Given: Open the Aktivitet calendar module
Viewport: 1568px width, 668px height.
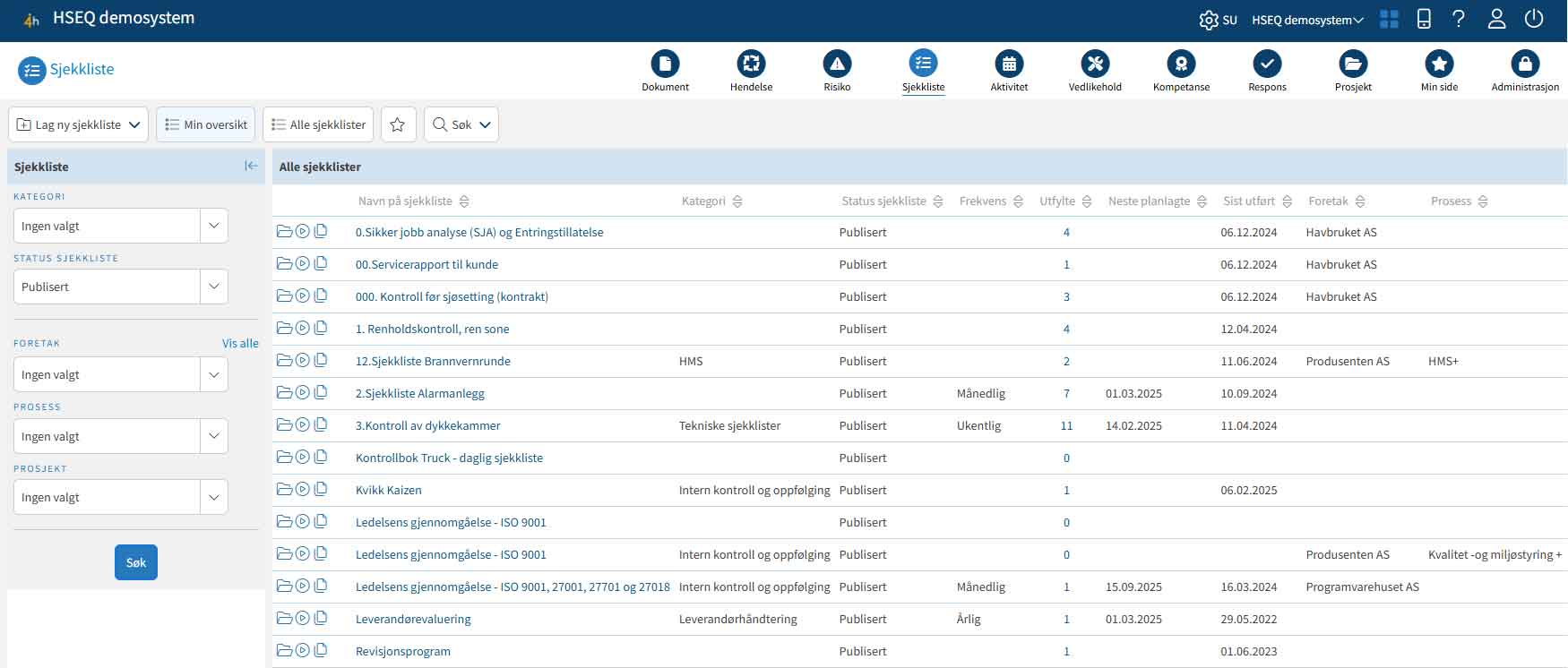Looking at the screenshot, I should coord(1009,71).
